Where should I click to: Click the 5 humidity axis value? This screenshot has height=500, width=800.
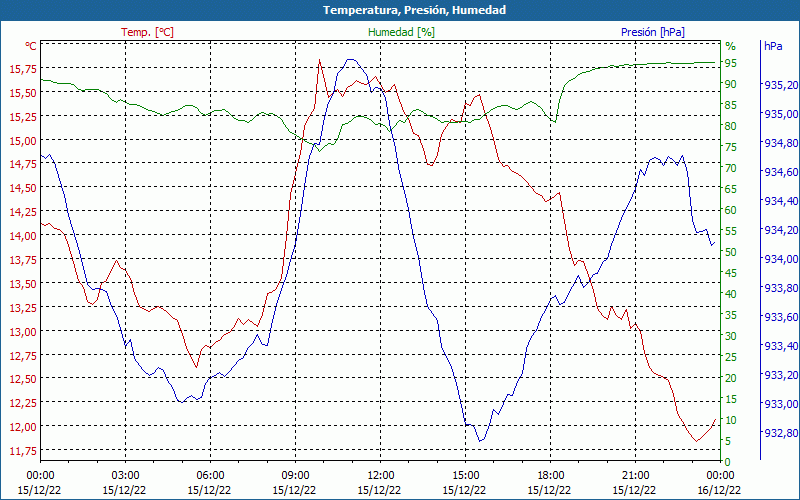click(x=728, y=441)
